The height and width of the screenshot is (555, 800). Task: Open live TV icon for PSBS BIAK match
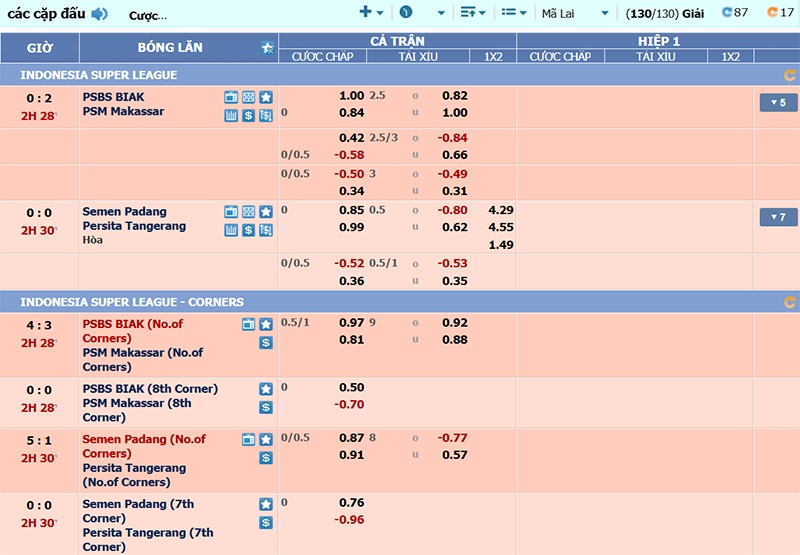231,97
